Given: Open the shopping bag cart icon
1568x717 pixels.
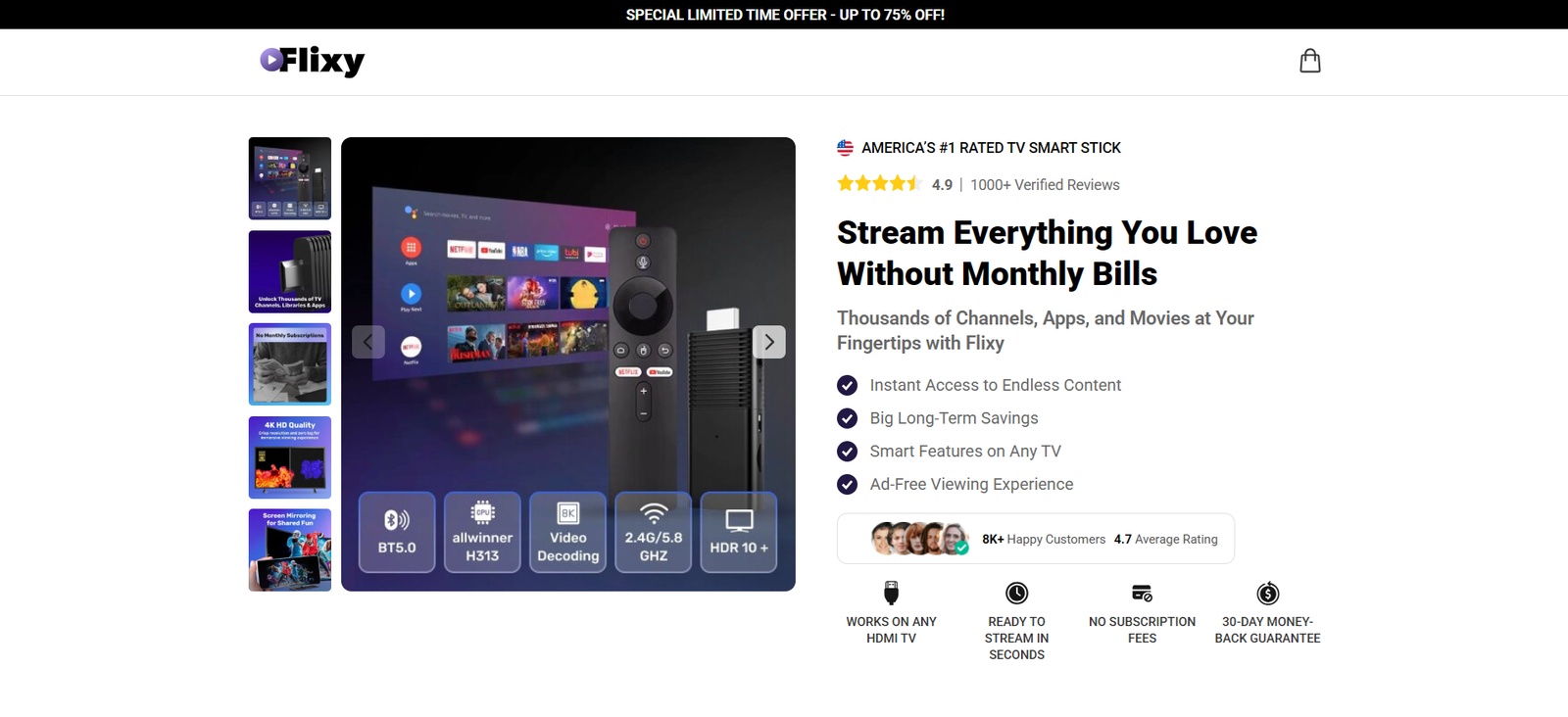Looking at the screenshot, I should click(x=1309, y=61).
